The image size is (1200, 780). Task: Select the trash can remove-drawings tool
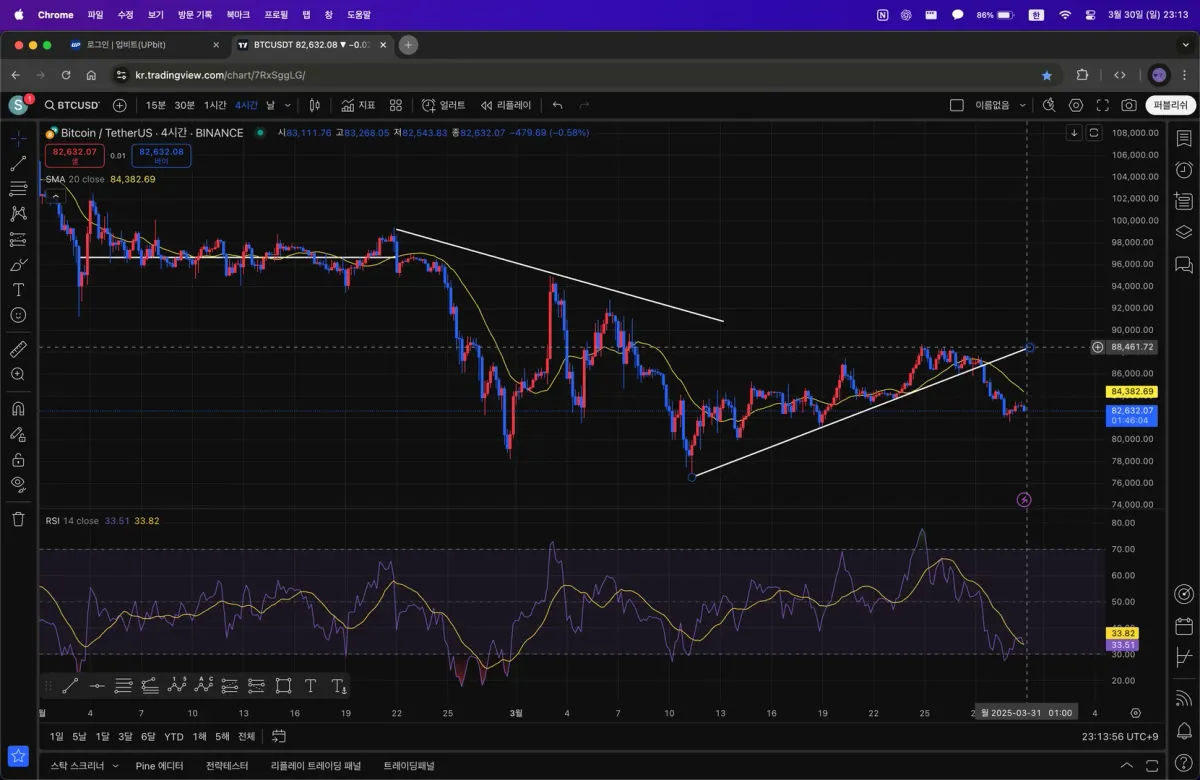pyautogui.click(x=18, y=518)
